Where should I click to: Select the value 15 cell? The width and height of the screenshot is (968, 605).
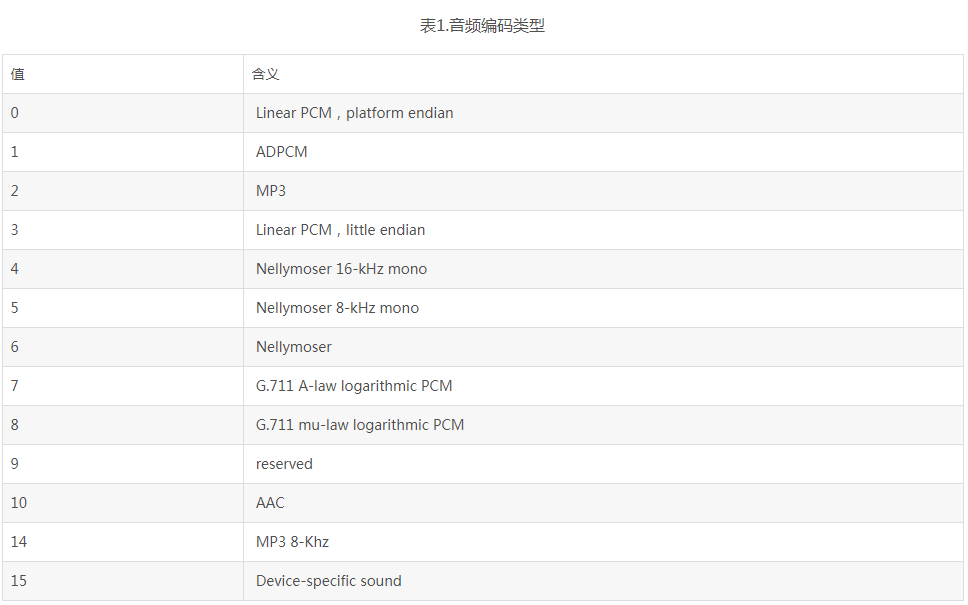tap(123, 581)
